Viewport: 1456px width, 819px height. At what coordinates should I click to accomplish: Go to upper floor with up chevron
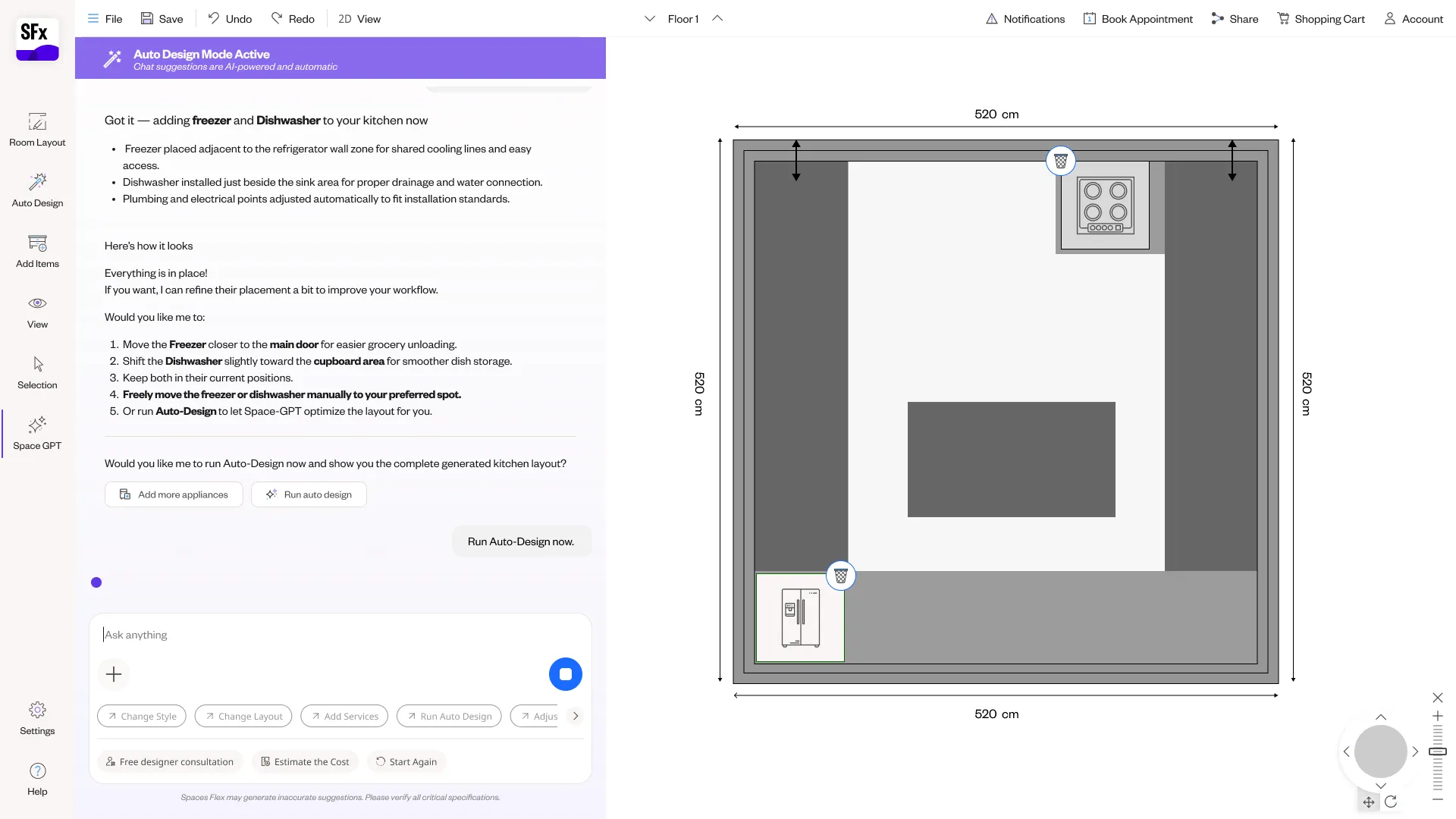[x=717, y=18]
